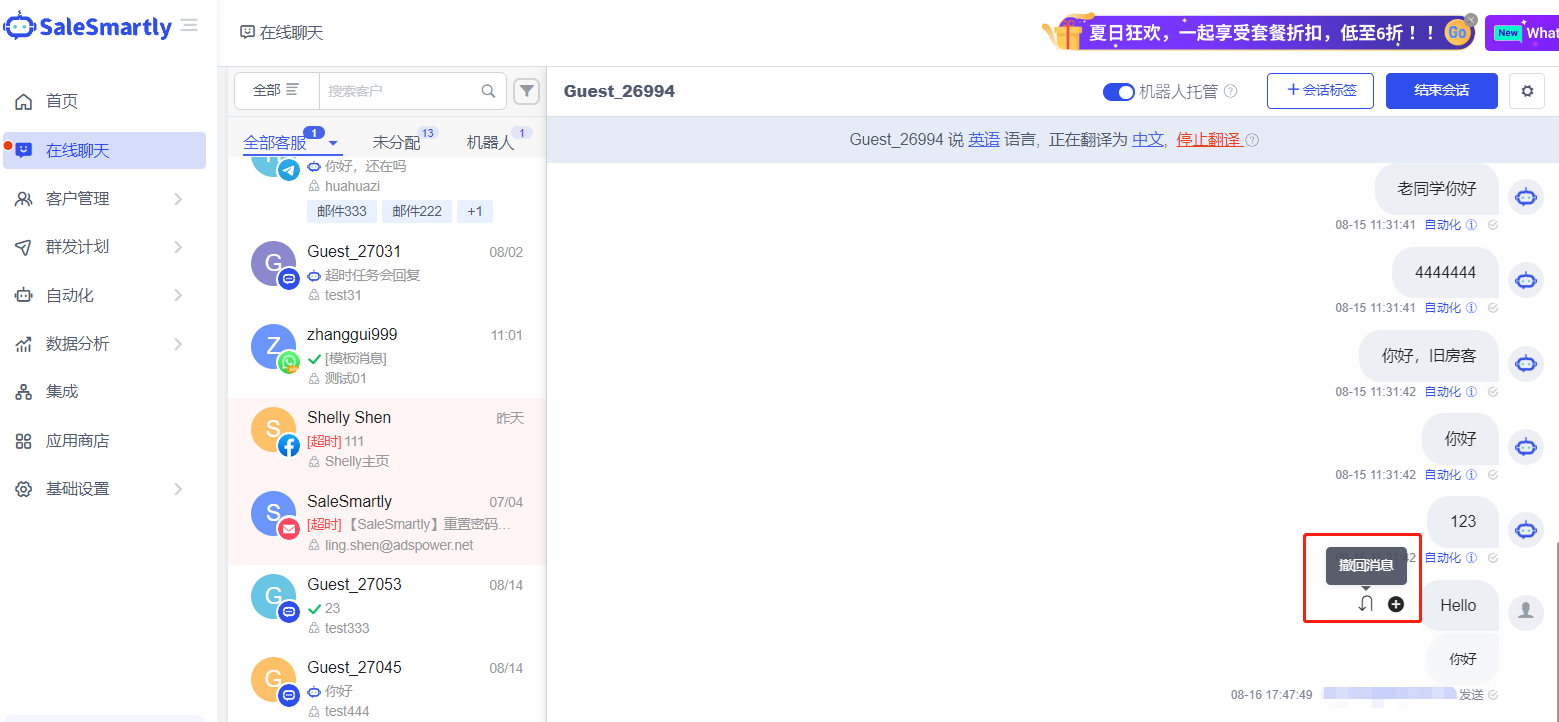The width and height of the screenshot is (1559, 722).
Task: Click the recall message arrow icon
Action: pos(1366,604)
